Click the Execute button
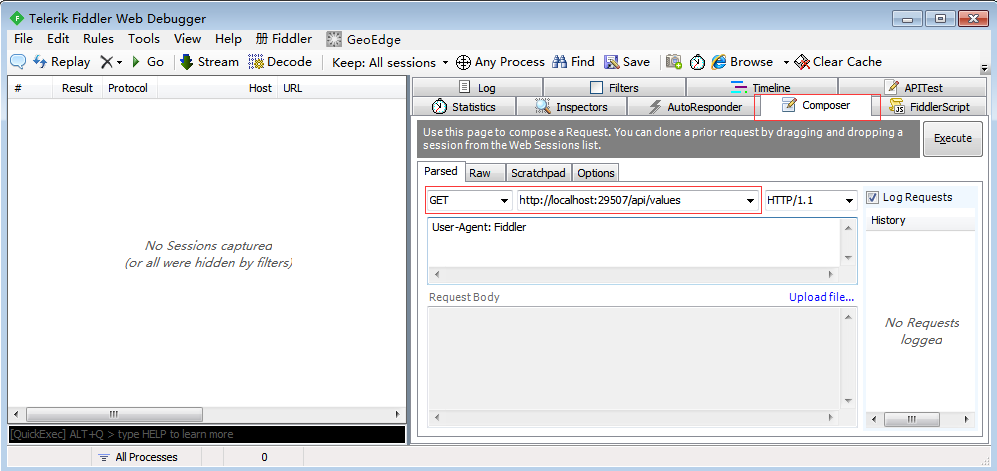997x471 pixels. tap(952, 139)
